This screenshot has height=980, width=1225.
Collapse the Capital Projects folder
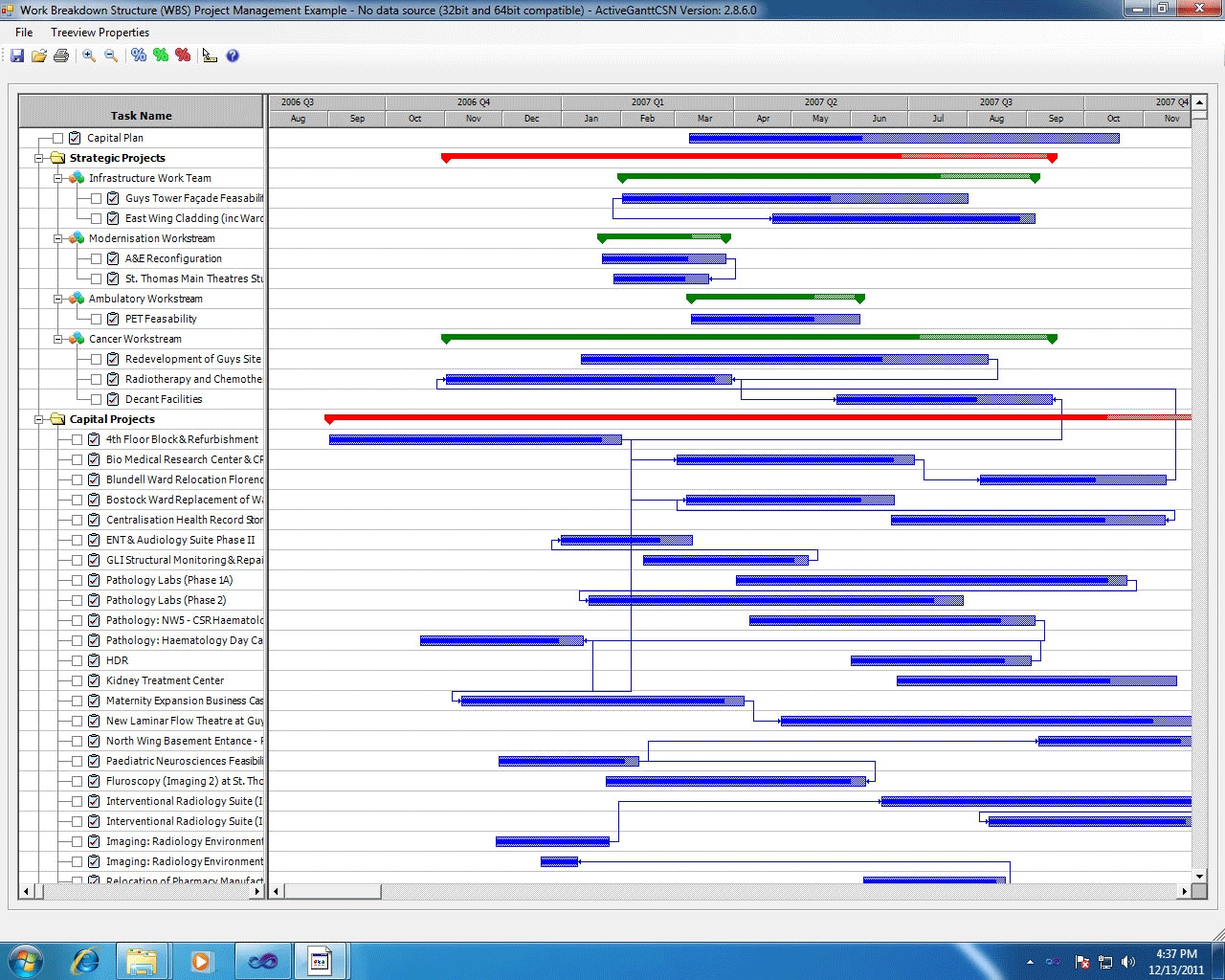click(x=37, y=419)
